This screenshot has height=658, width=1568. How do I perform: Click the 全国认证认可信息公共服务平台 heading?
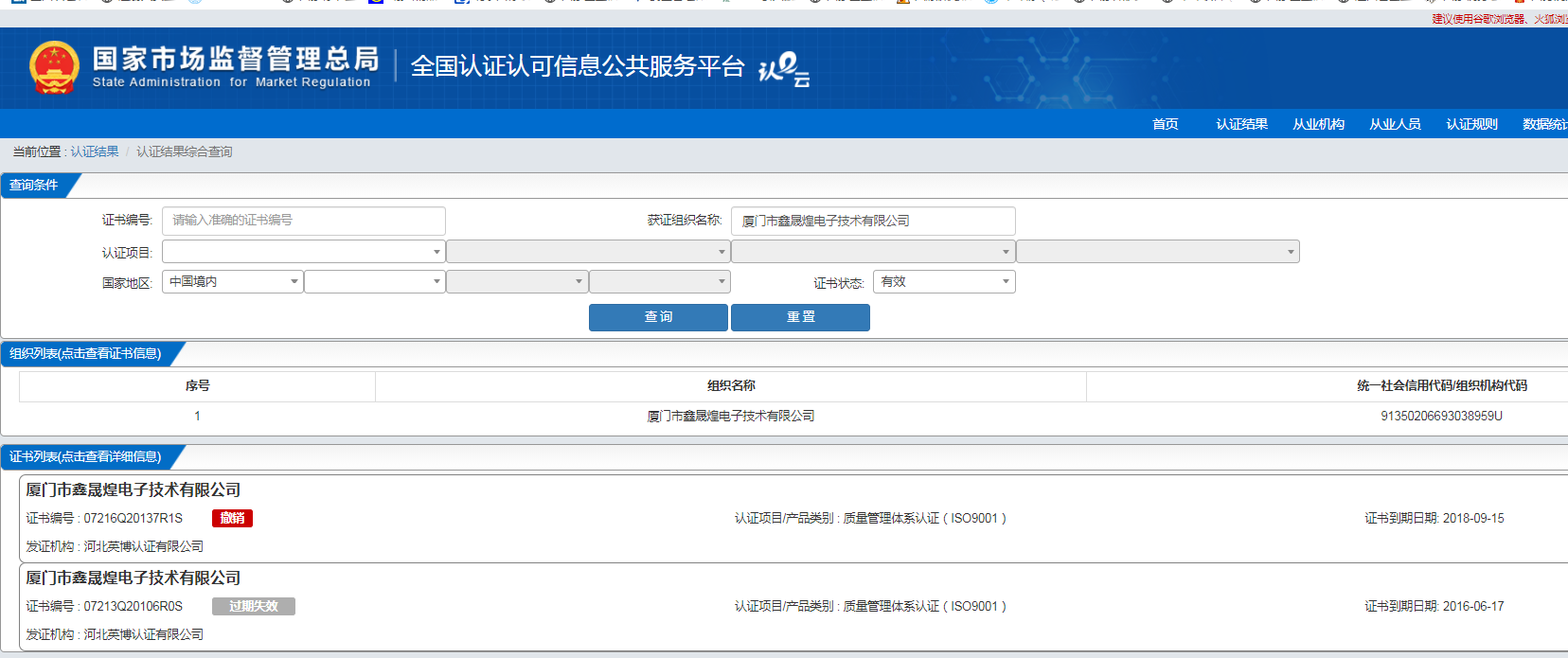click(578, 66)
